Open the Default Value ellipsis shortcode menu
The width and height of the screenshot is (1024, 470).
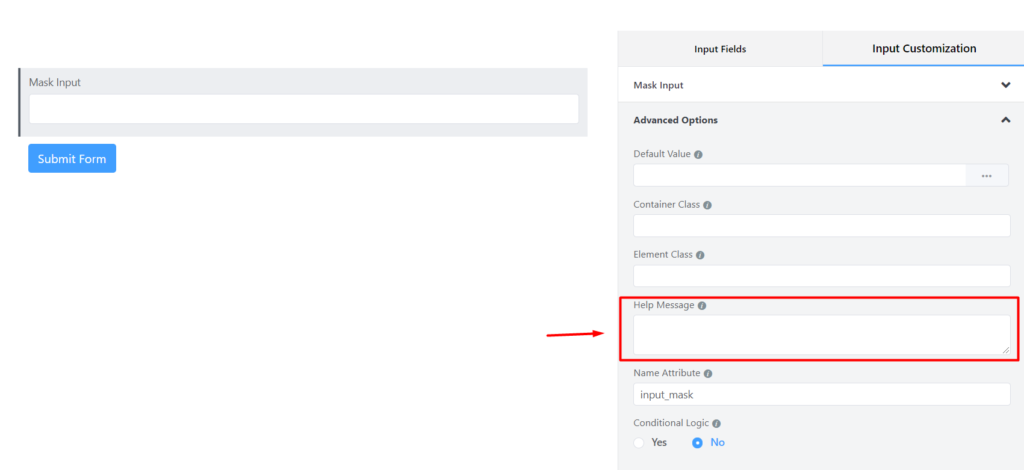tap(987, 176)
